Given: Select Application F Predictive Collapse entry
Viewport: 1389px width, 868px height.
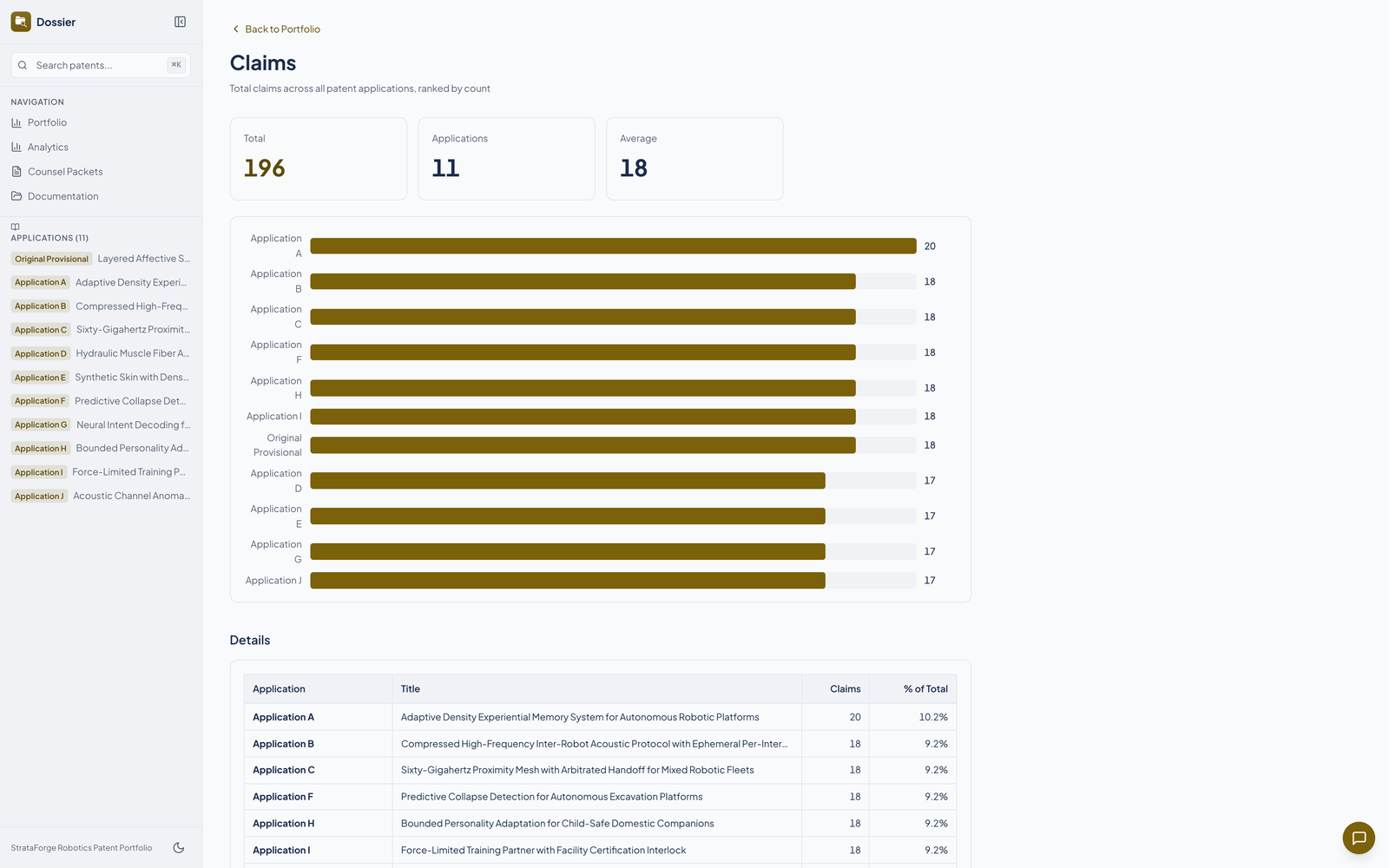Looking at the screenshot, I should [101, 401].
